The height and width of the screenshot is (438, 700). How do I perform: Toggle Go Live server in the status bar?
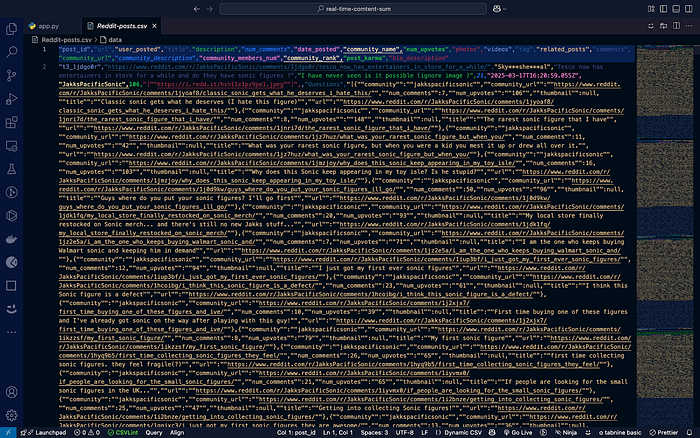point(518,433)
